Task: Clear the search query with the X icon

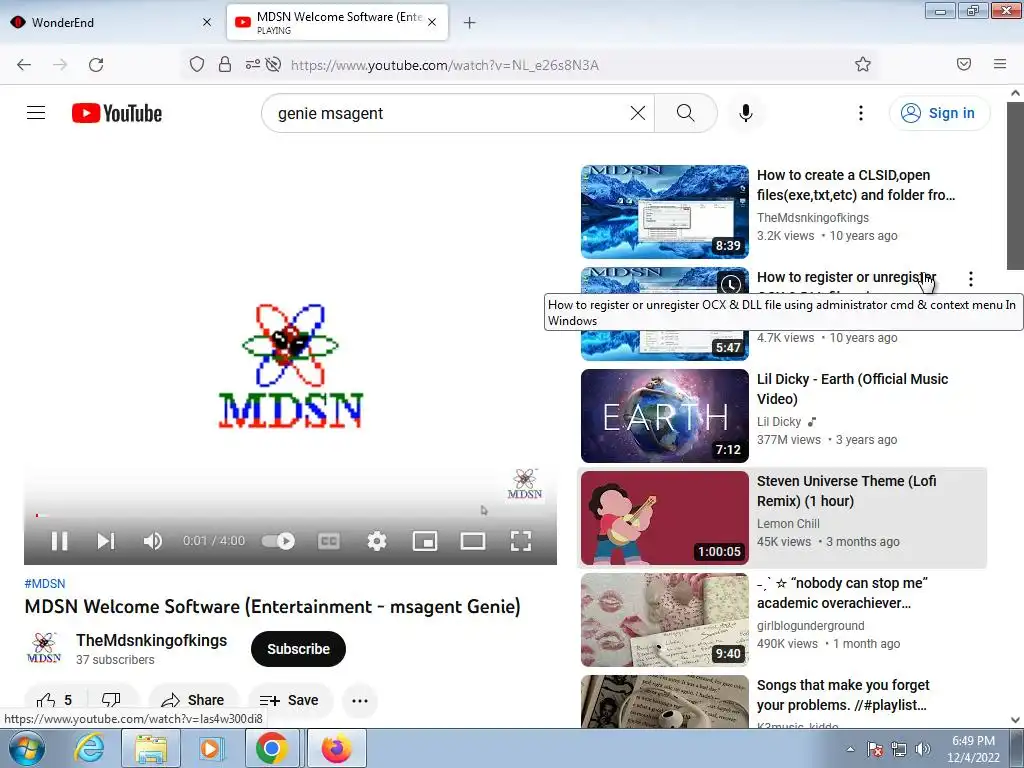Action: [637, 113]
